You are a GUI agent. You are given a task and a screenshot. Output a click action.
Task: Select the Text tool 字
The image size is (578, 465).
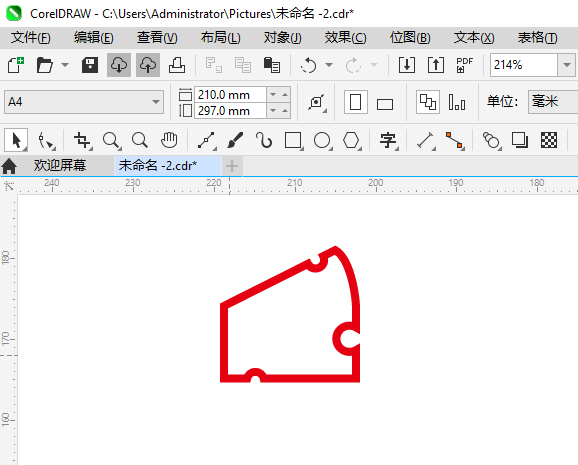(389, 141)
